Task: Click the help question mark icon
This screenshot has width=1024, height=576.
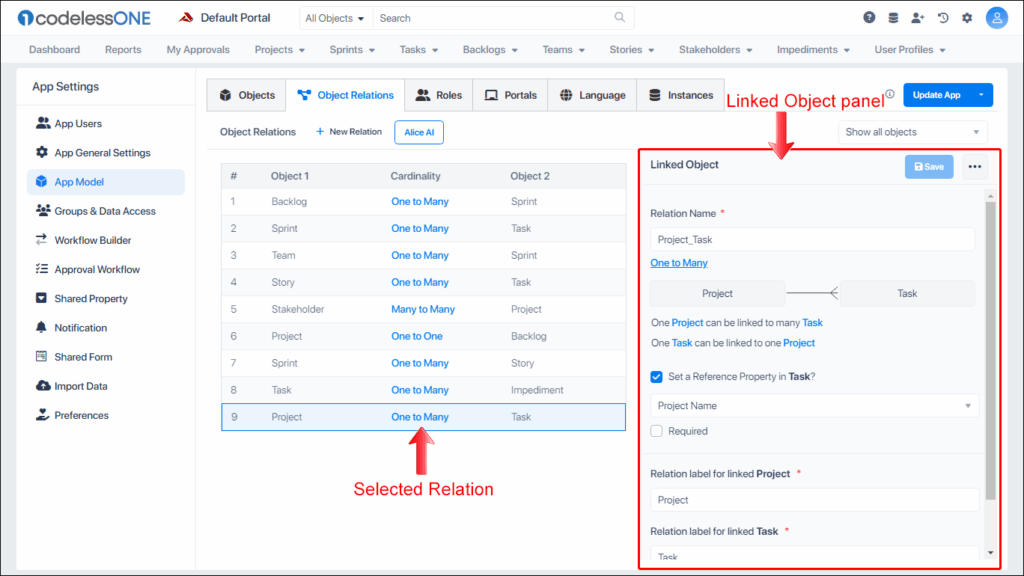Action: pyautogui.click(x=869, y=18)
